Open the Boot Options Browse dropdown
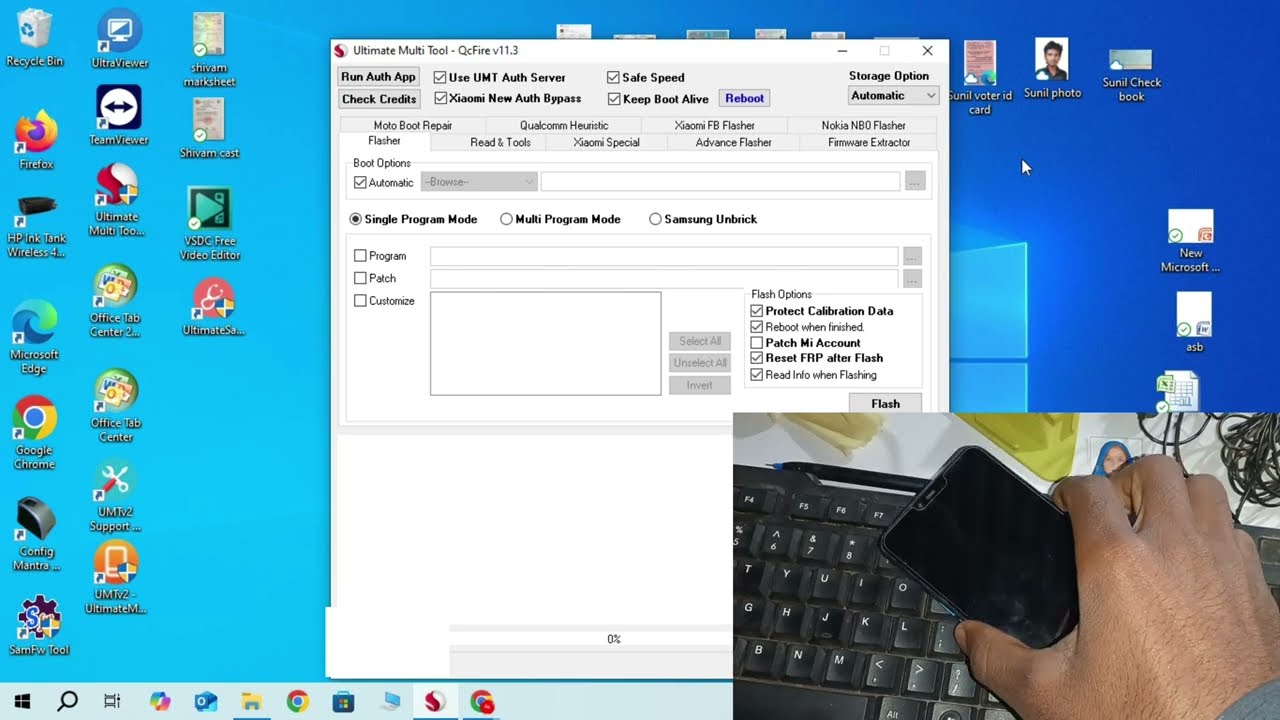Screen dimensions: 1280x720 [479, 182]
